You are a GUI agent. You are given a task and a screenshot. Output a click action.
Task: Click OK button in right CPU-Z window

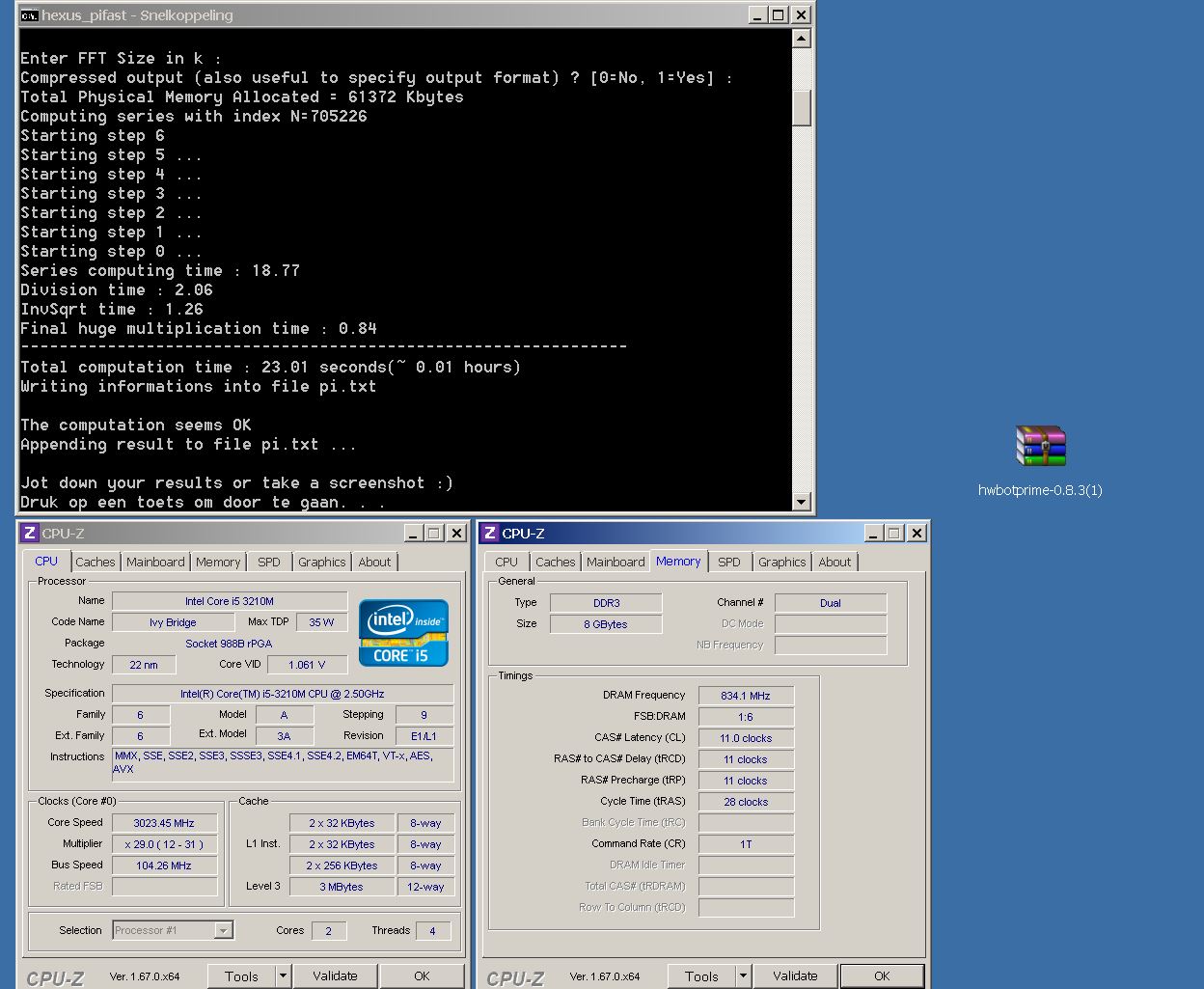tap(882, 976)
